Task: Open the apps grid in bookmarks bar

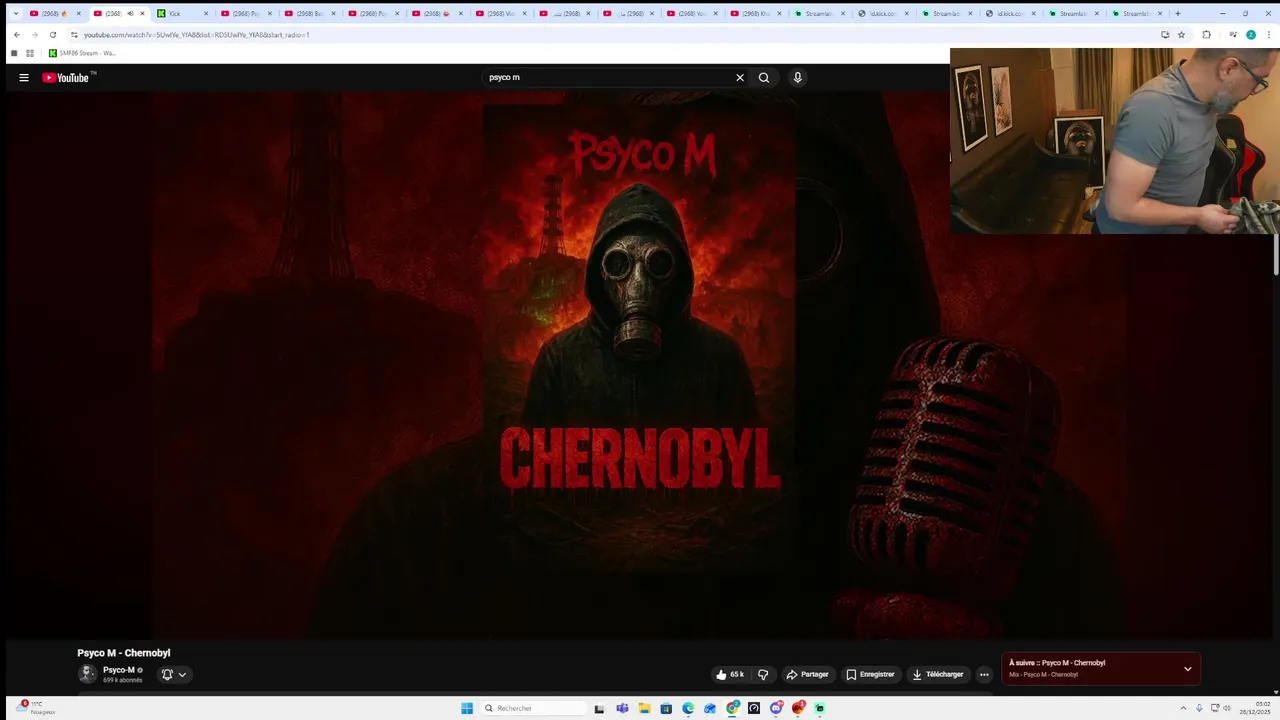Action: coord(30,53)
